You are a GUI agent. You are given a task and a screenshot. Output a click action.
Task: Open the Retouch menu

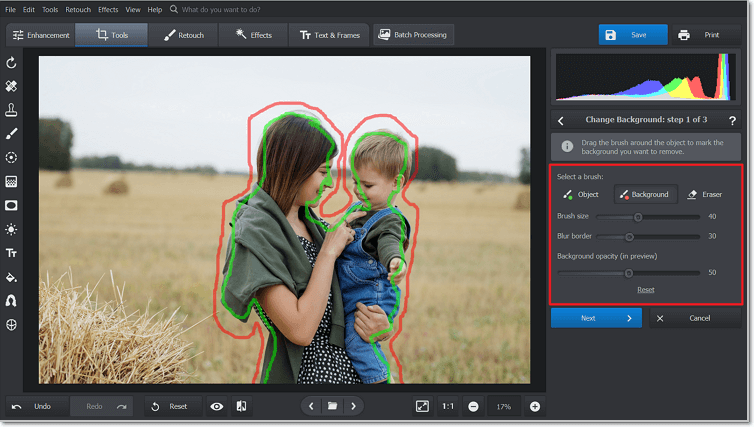(x=78, y=10)
